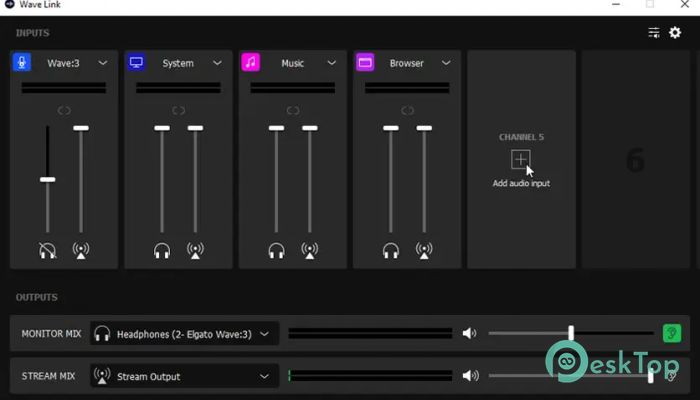Mute Music channel in stream mix
The height and width of the screenshot is (400, 700).
(x=310, y=250)
